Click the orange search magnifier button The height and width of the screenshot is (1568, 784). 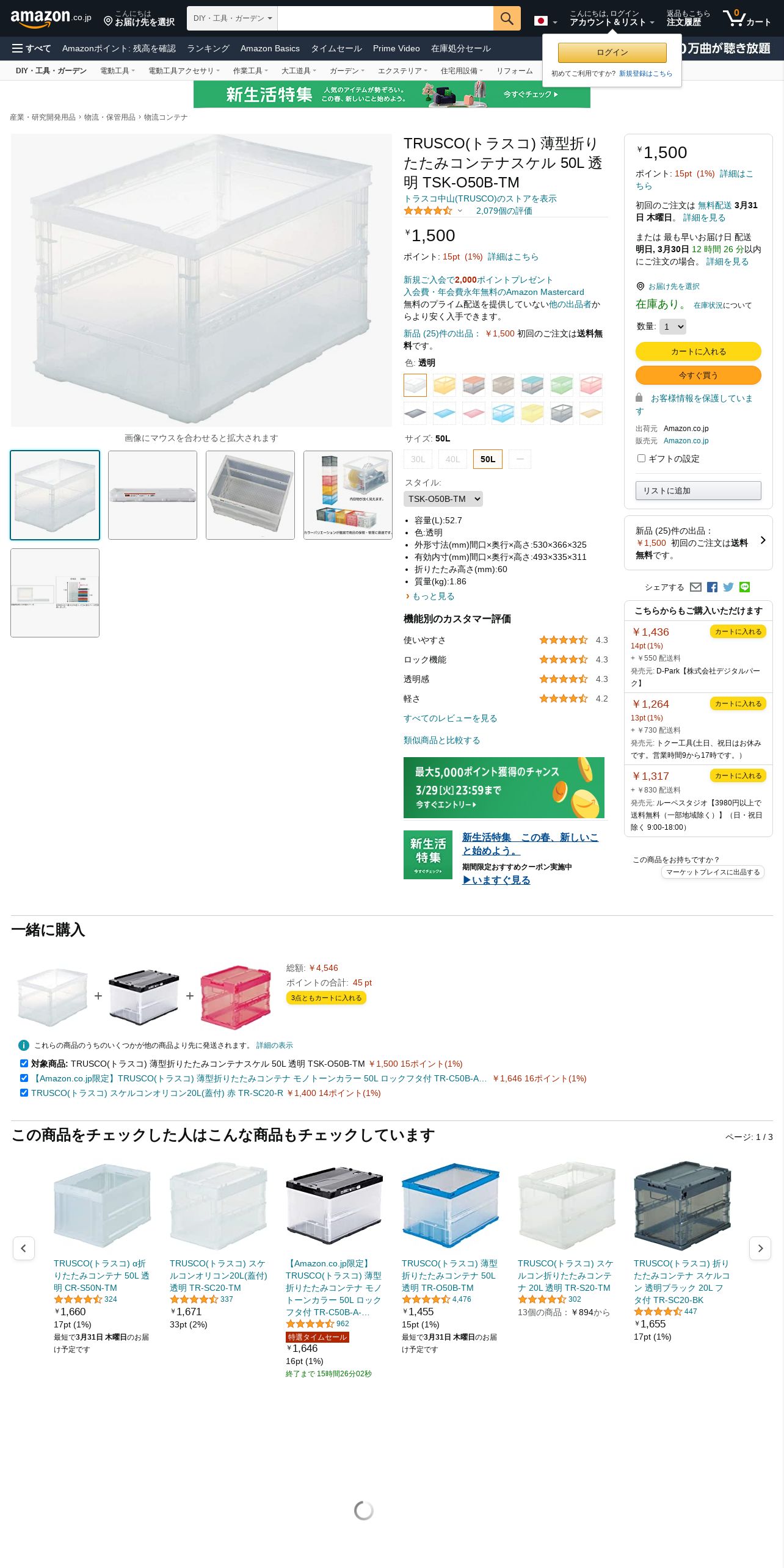[507, 18]
